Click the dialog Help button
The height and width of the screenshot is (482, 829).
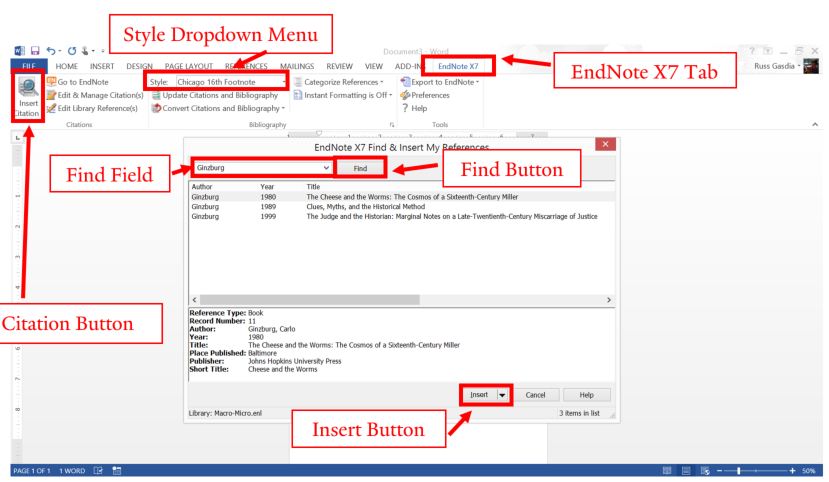(586, 395)
